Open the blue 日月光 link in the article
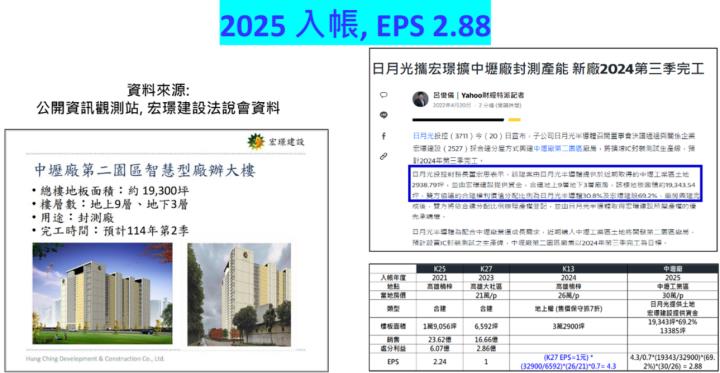The image size is (720, 373). point(423,136)
